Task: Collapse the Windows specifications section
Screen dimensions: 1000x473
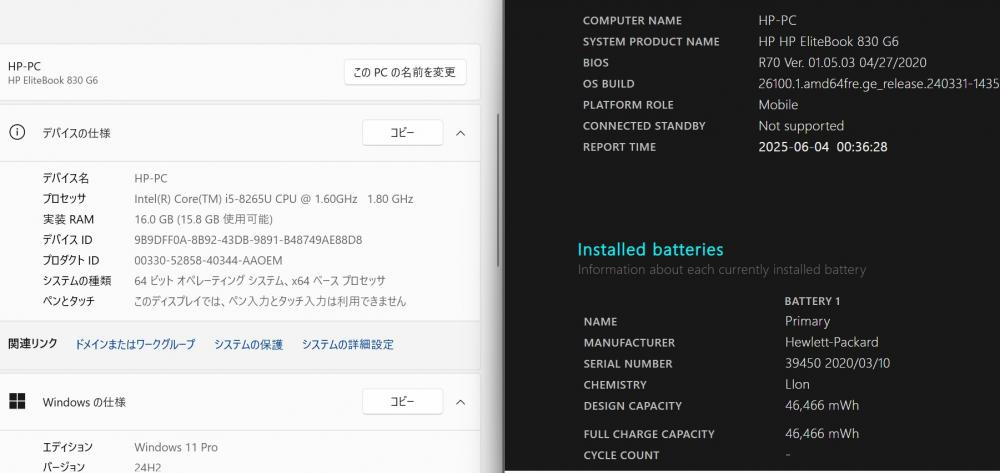Action: [x=460, y=402]
